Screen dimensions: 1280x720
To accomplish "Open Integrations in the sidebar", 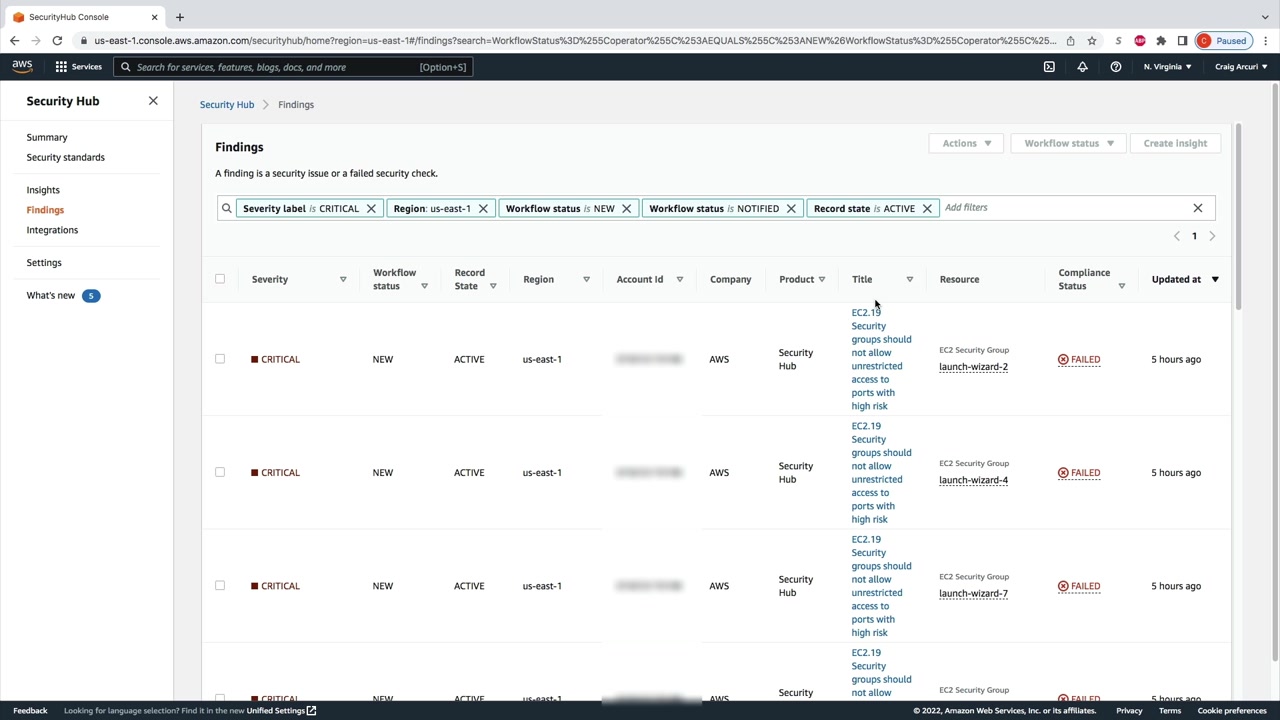I will tap(52, 230).
